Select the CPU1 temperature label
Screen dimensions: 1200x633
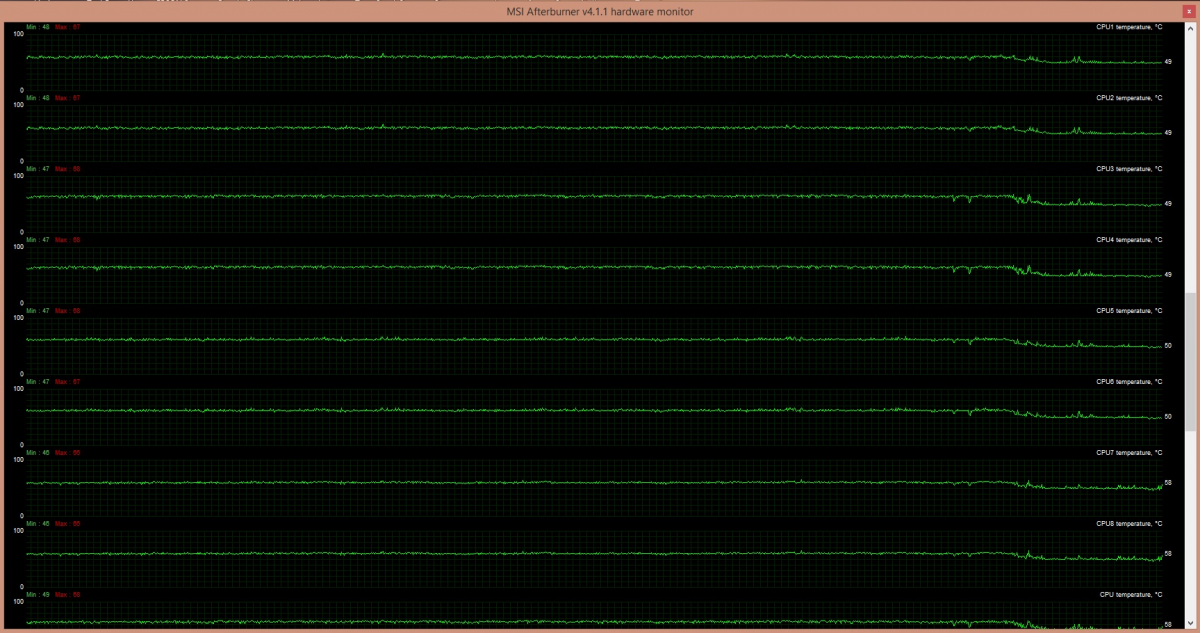click(x=1130, y=27)
